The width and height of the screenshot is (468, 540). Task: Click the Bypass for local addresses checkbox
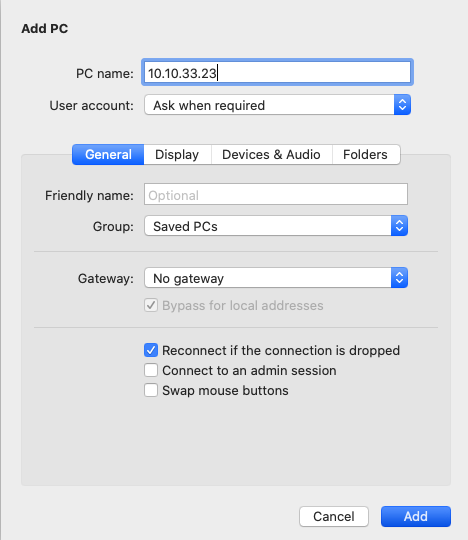(x=151, y=305)
